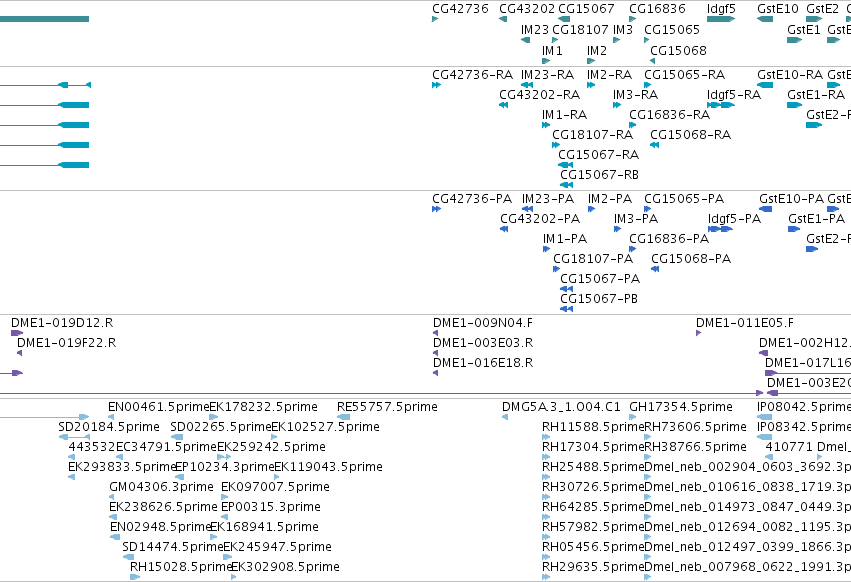Click protein CG16836-PA
The width and height of the screenshot is (851, 582).
tap(669, 239)
